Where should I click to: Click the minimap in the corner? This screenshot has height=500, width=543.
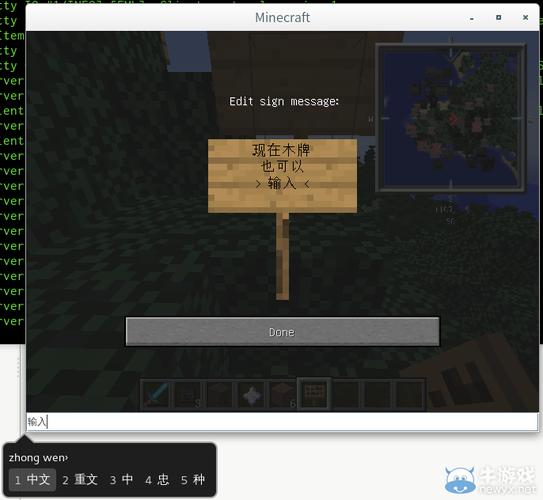(451, 118)
